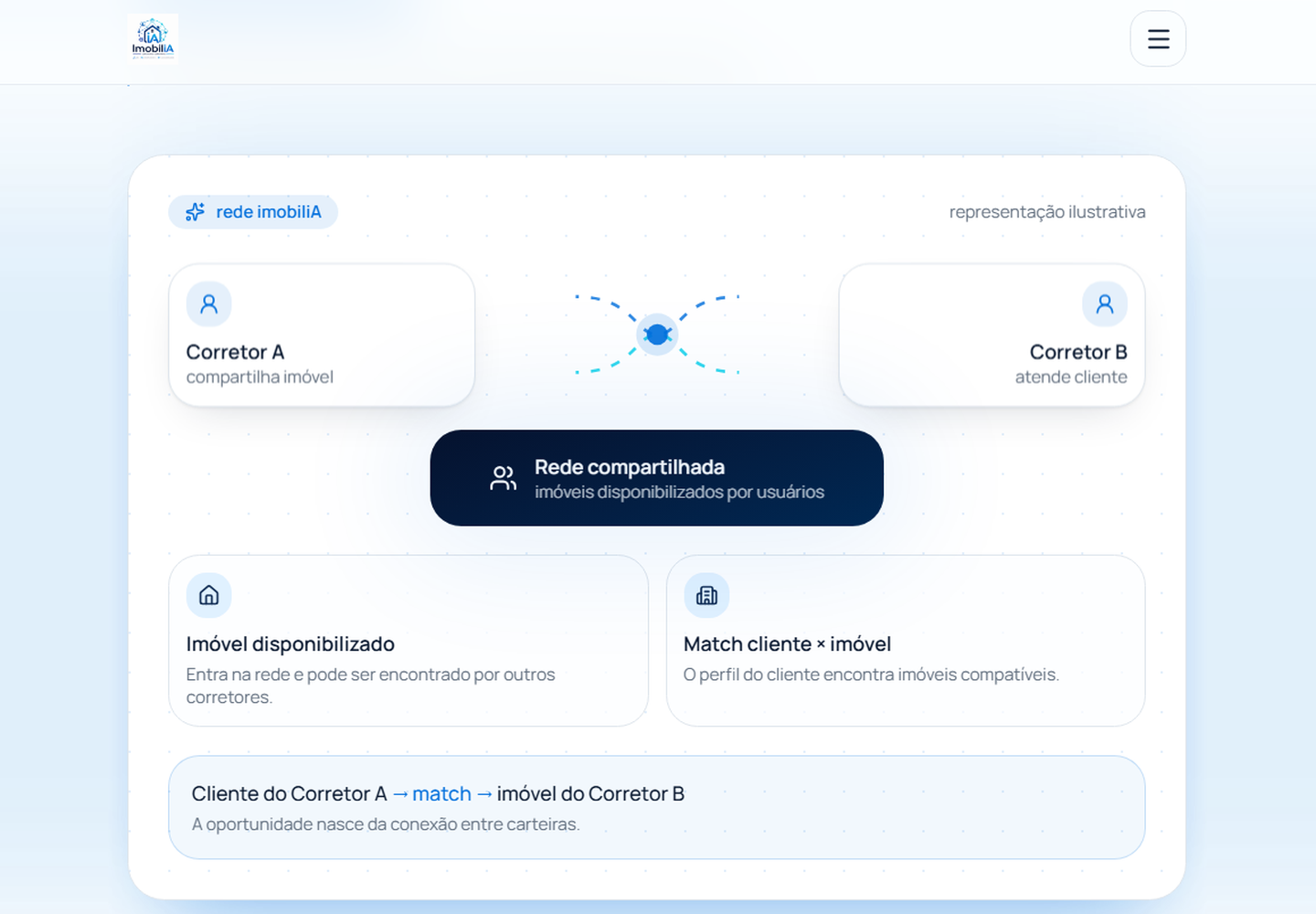
Task: Click "imóveis disponibilizados por usuários" text
Action: (x=679, y=492)
